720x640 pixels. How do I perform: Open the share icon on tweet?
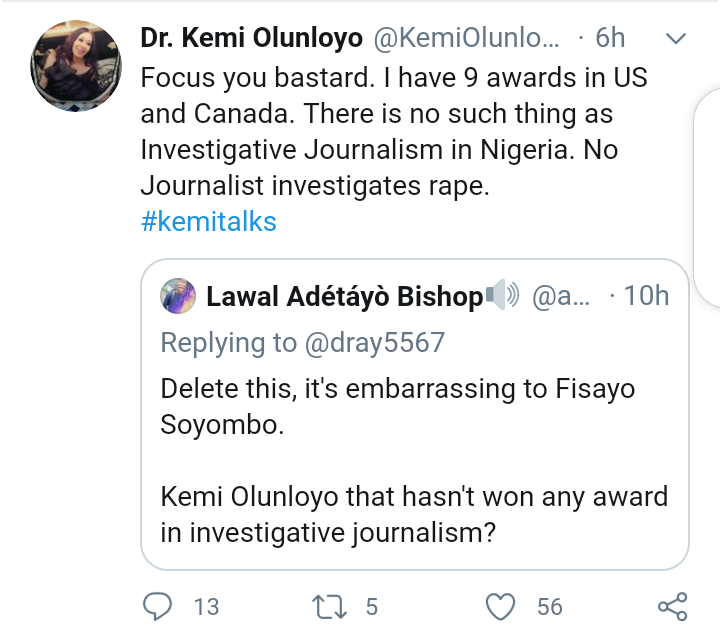pos(672,606)
